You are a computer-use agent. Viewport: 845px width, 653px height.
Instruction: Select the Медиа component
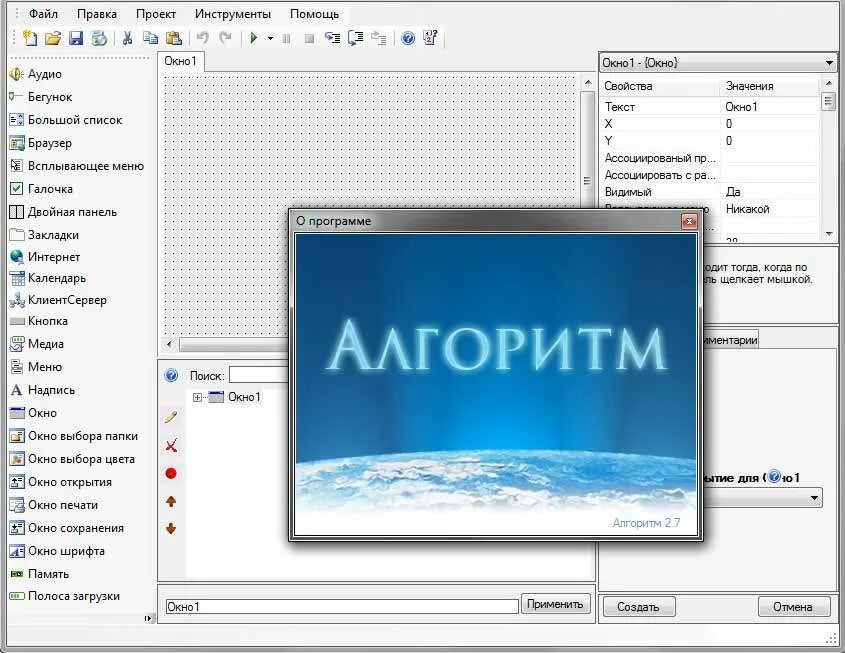click(x=37, y=344)
